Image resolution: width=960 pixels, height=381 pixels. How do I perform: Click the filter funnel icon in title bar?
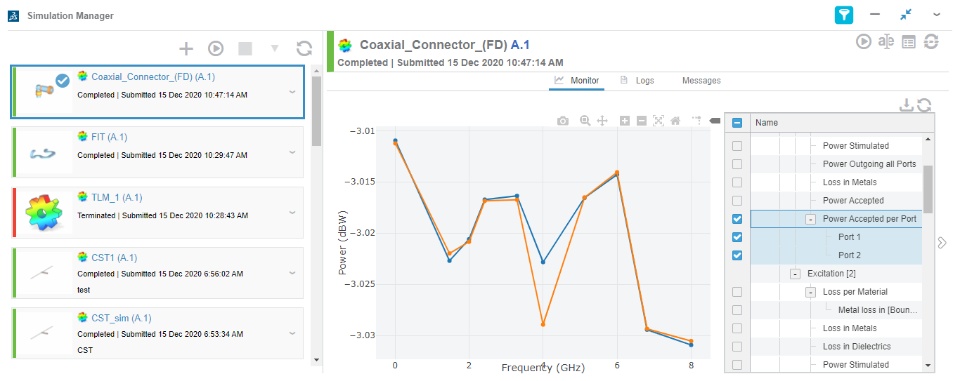pos(844,15)
